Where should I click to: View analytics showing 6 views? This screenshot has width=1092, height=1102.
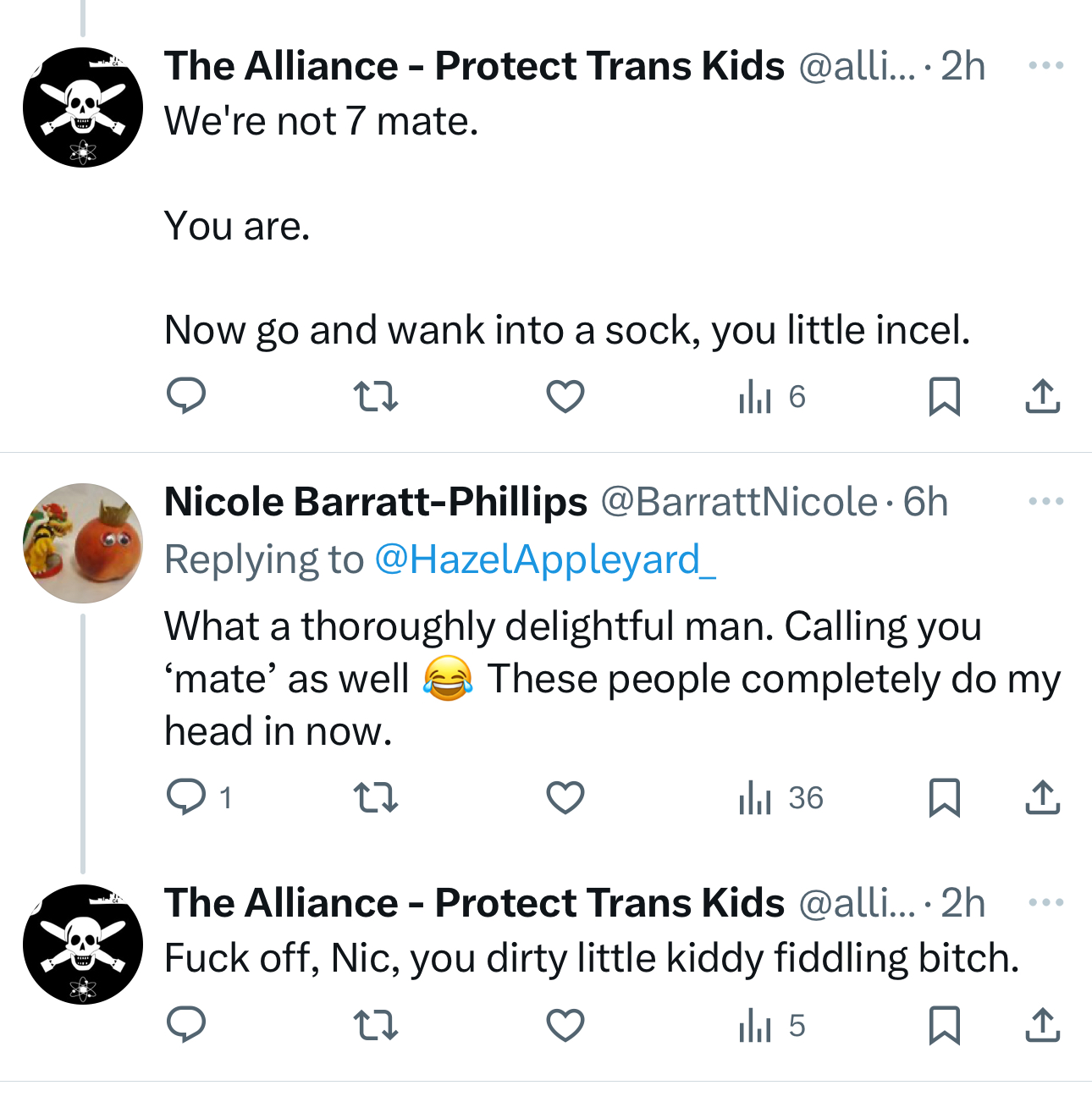(772, 396)
